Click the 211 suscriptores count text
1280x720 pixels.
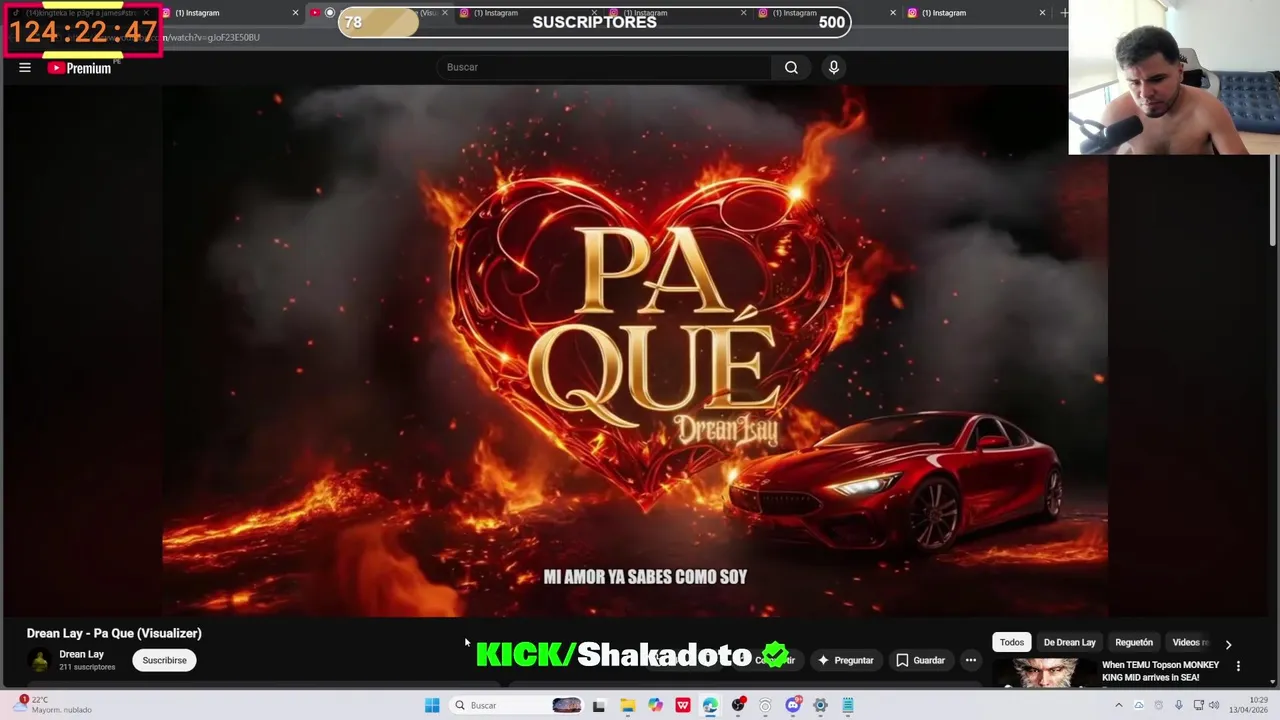(87, 667)
